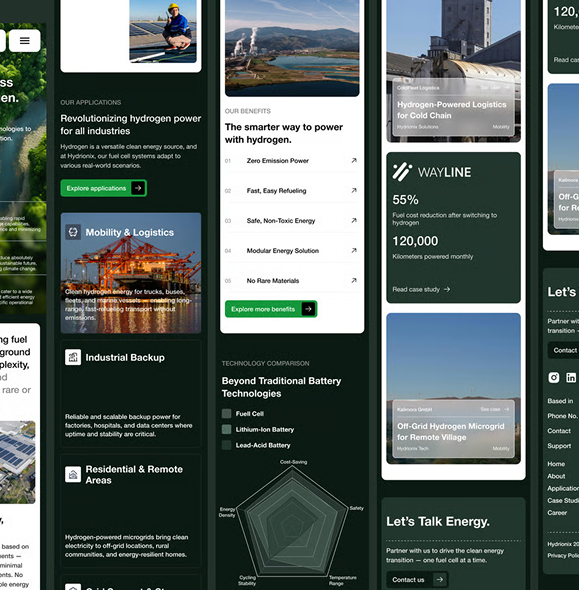Toggle the Lead-Acid Battery legend box

click(226, 445)
